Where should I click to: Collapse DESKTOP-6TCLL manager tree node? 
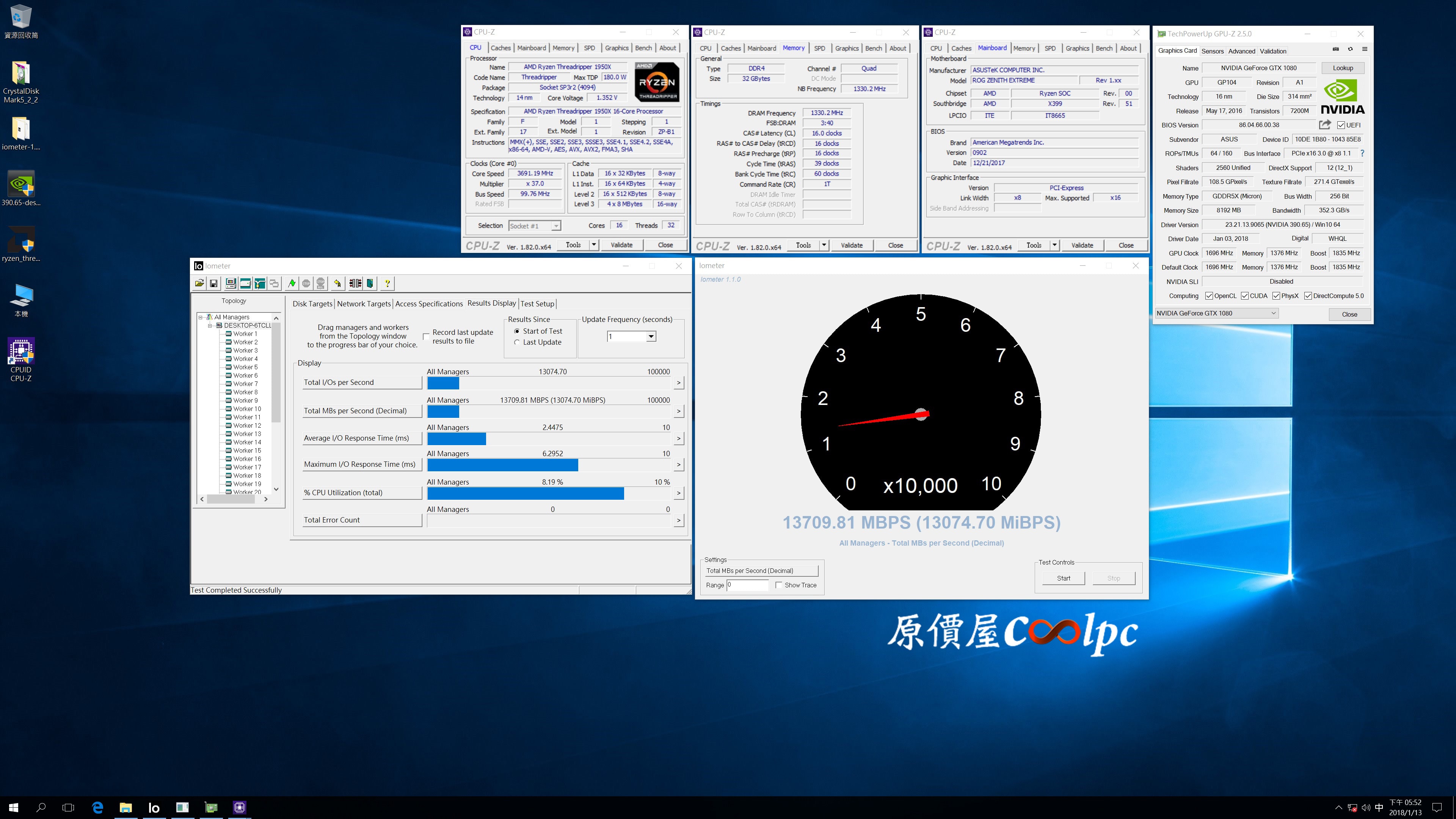pyautogui.click(x=210, y=326)
